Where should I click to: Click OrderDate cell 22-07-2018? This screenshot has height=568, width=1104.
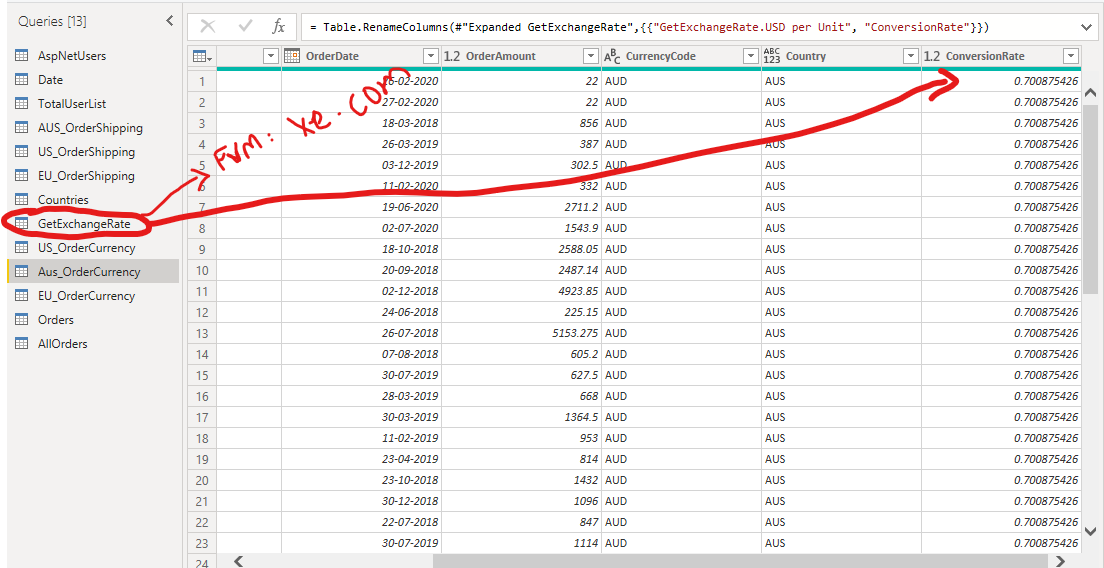pos(361,522)
